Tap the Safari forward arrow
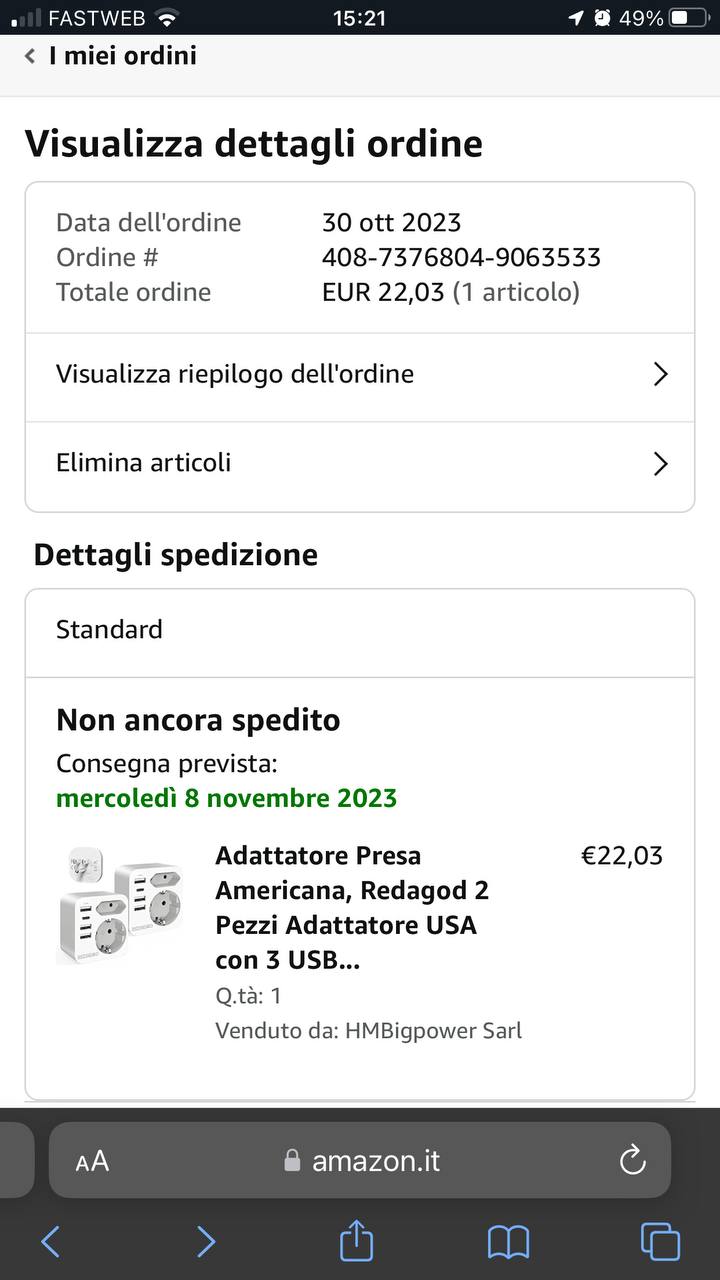 tap(205, 1242)
